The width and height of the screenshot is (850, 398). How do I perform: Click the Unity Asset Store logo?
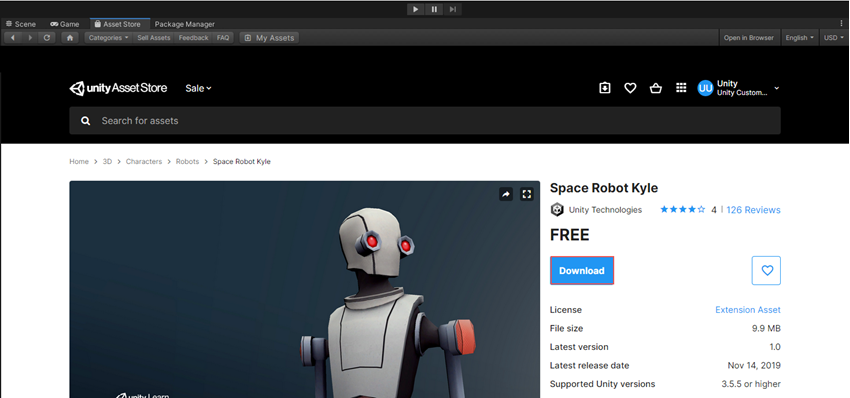point(118,88)
